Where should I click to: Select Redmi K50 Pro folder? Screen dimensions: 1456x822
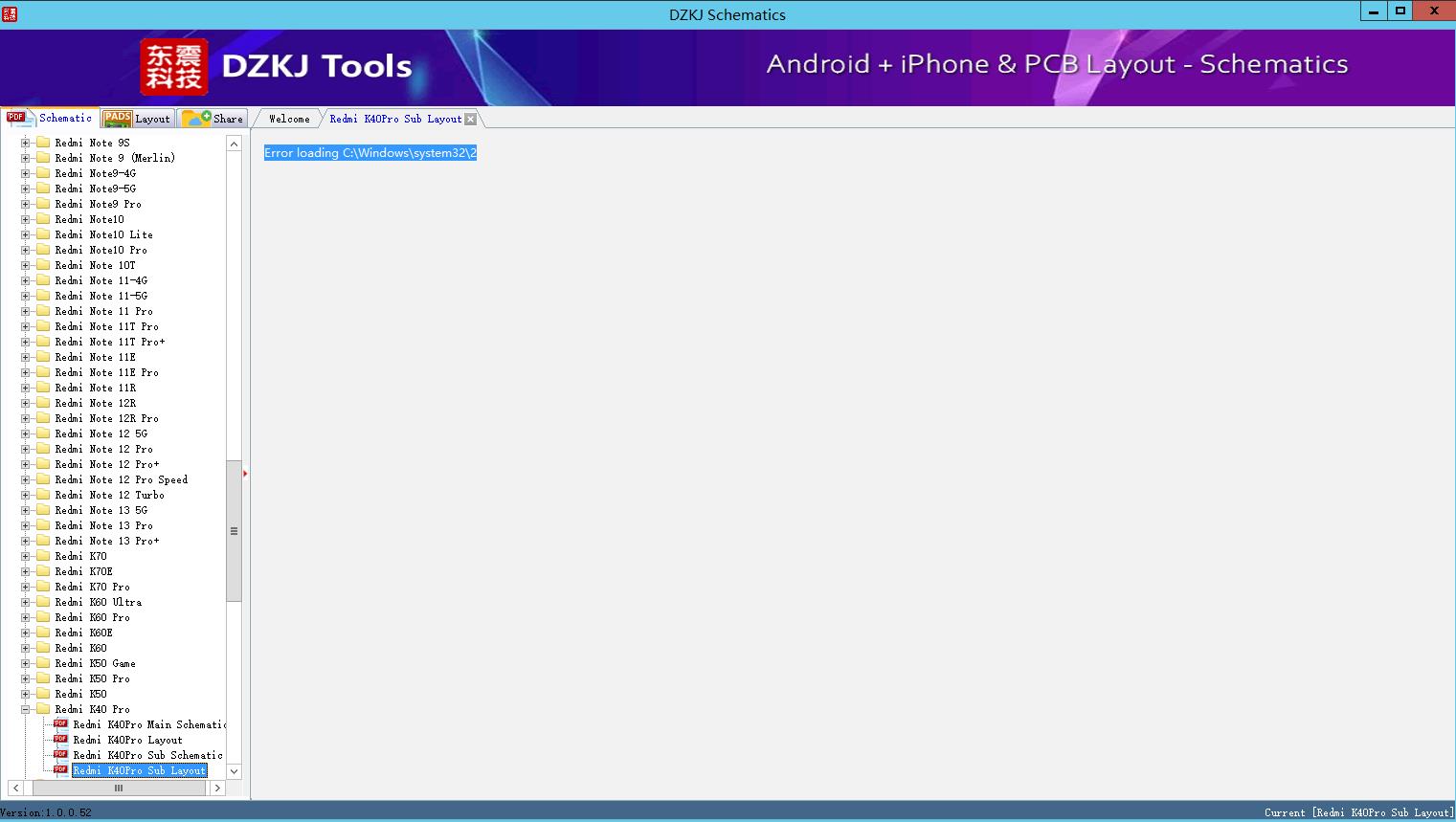93,678
